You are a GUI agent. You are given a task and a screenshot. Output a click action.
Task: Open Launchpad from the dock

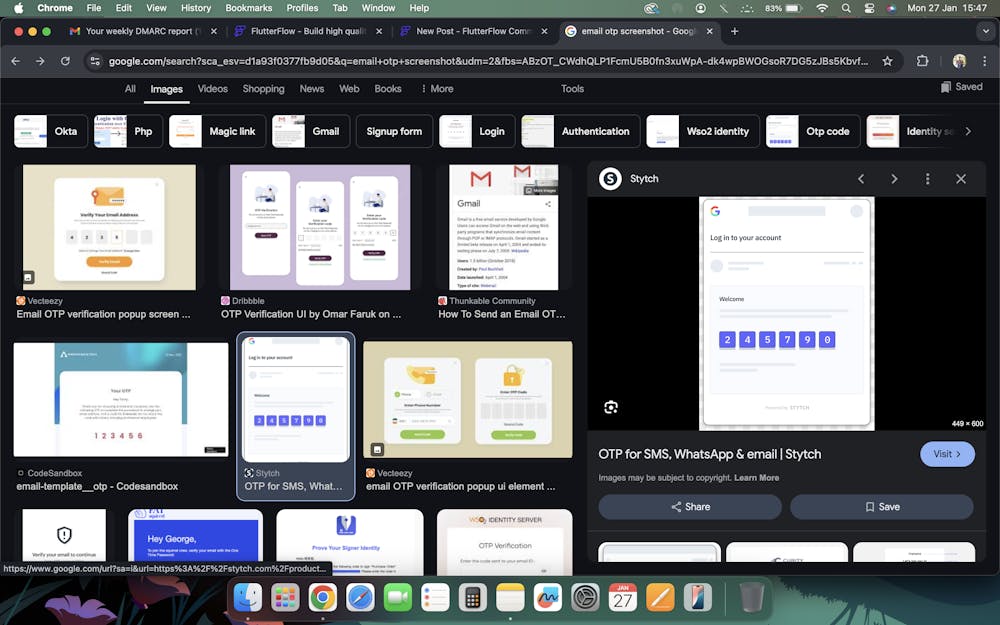[285, 598]
